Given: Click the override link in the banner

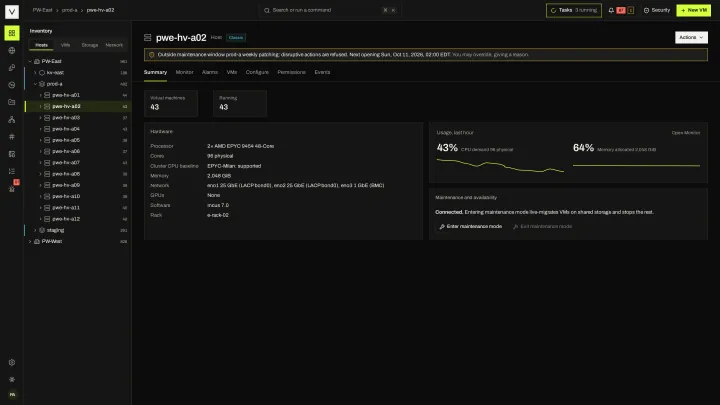Looking at the screenshot, I should click(x=490, y=55).
